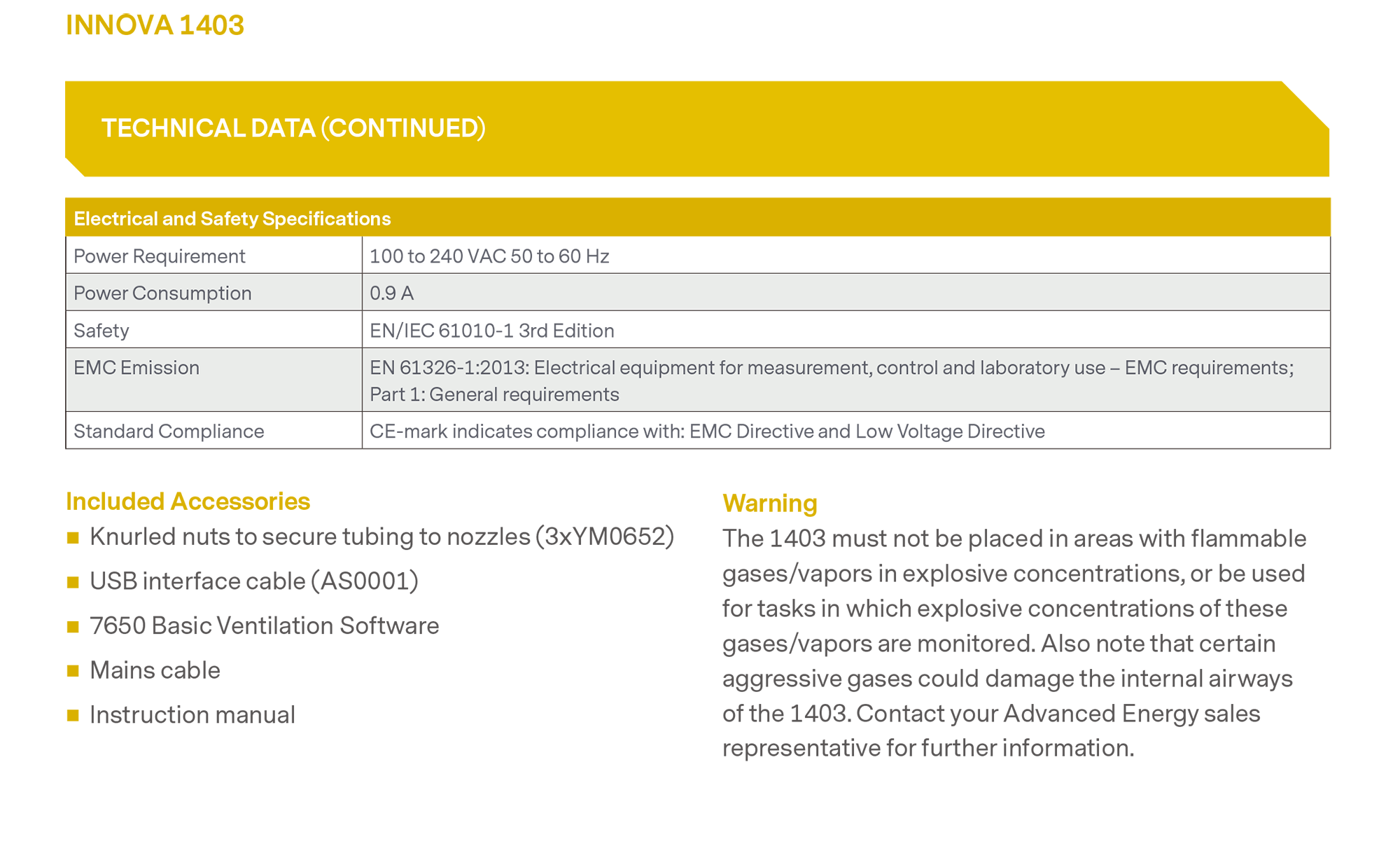
Task: Click the INNOVA 1403 page title
Action: click(155, 25)
